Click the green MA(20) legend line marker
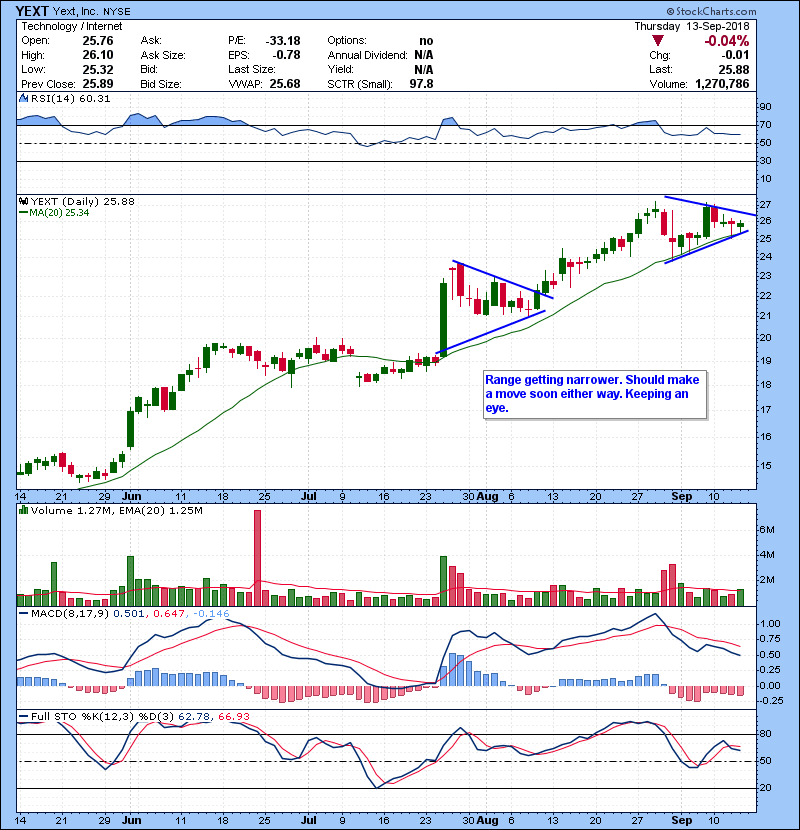Image resolution: width=800 pixels, height=830 pixels. coord(23,213)
